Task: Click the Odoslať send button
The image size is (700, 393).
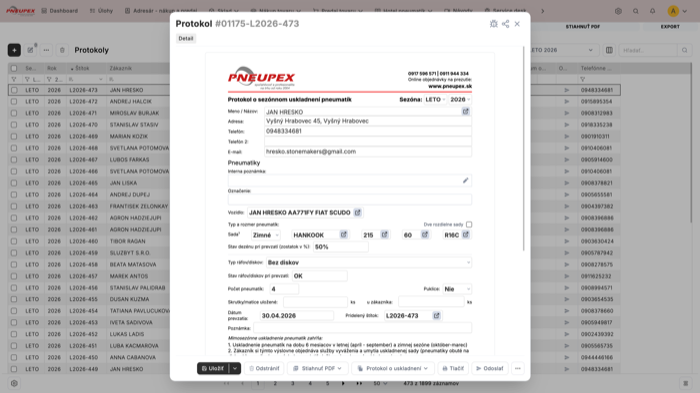Action: (x=490, y=368)
